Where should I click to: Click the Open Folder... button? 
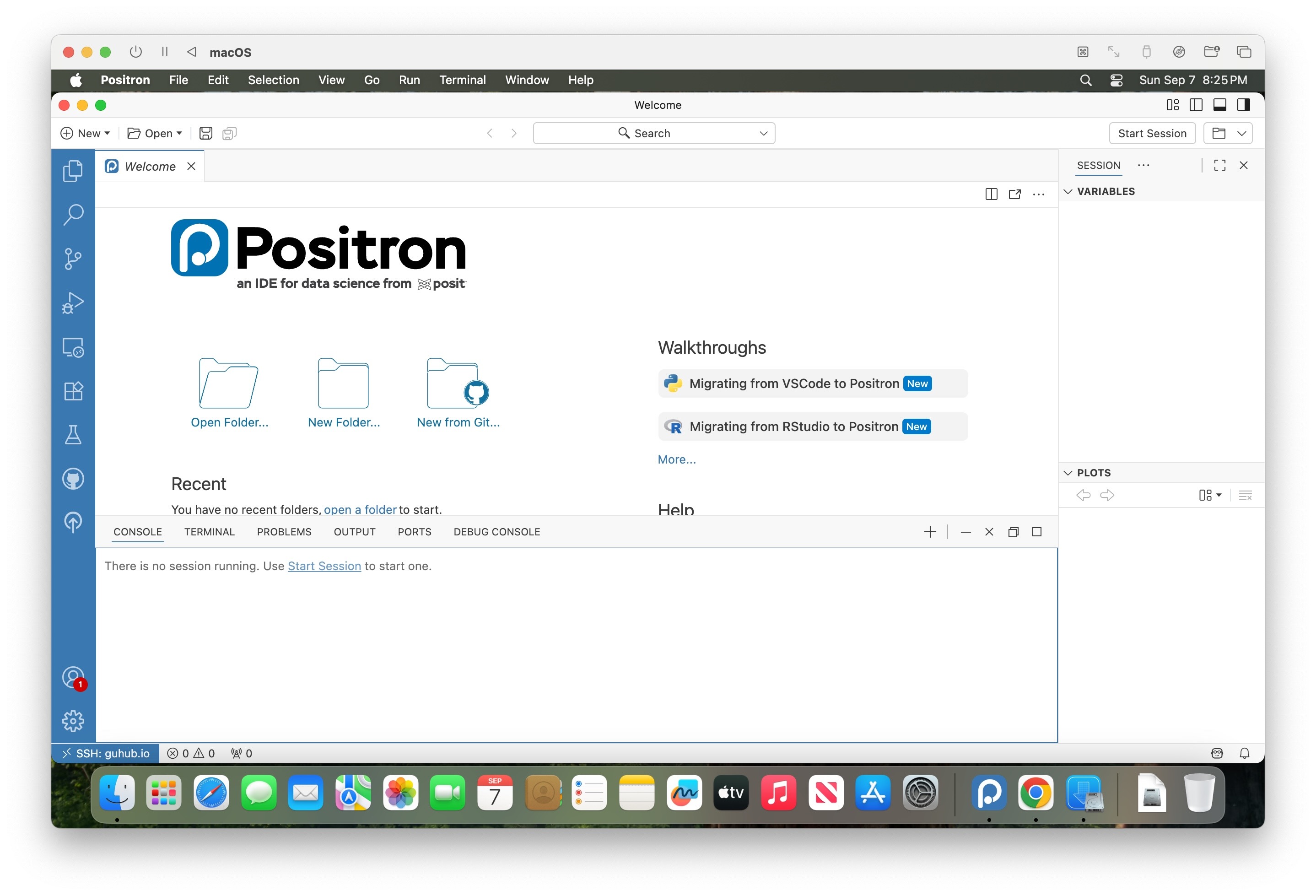(x=229, y=393)
